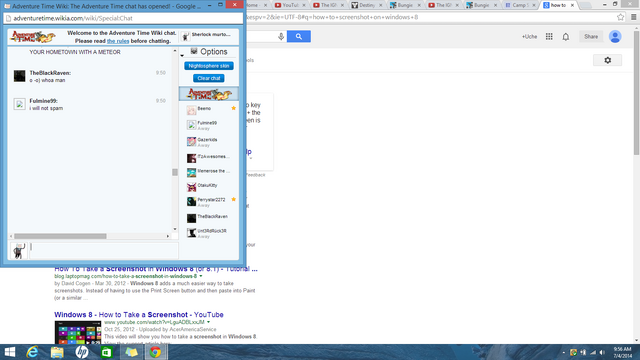Screen dimensions: 640x360
Task: Select Fulmine99 avatar in user list
Action: [191, 125]
